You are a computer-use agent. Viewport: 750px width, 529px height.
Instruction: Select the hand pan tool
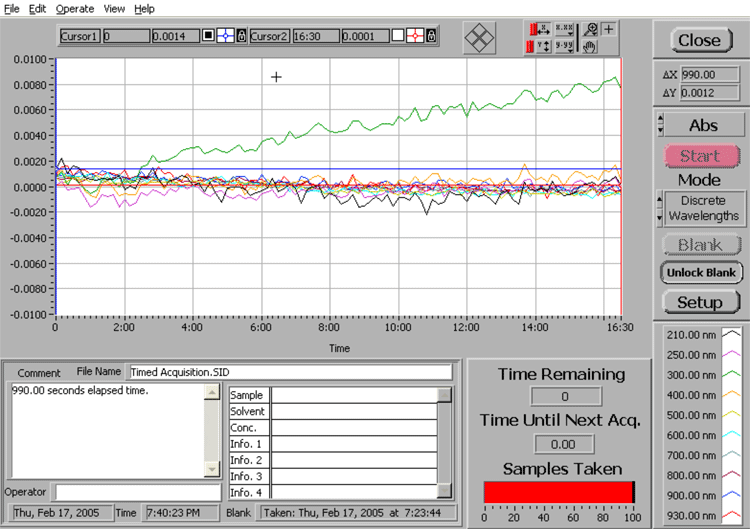click(x=591, y=45)
